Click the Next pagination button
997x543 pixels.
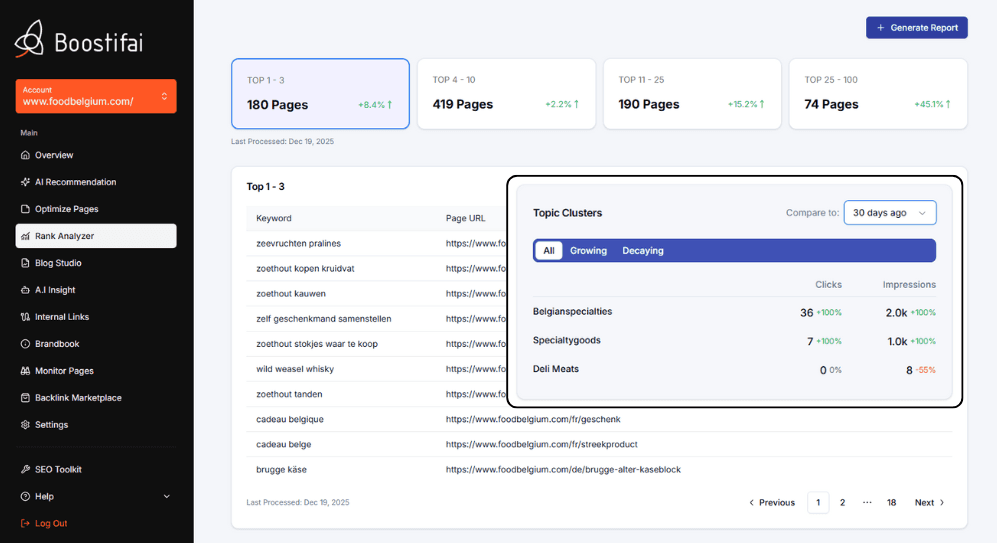(x=930, y=502)
